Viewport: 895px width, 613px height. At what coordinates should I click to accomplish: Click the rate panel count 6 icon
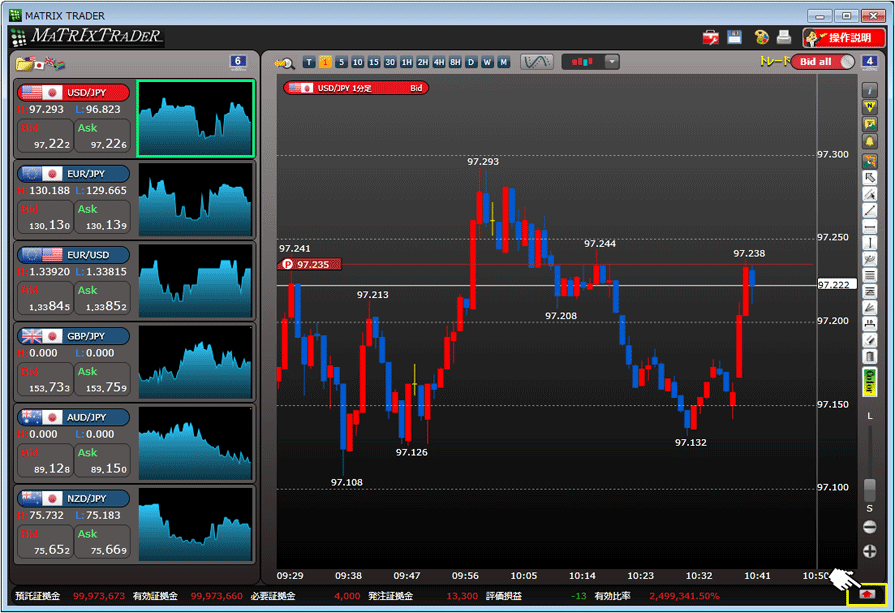pyautogui.click(x=238, y=62)
